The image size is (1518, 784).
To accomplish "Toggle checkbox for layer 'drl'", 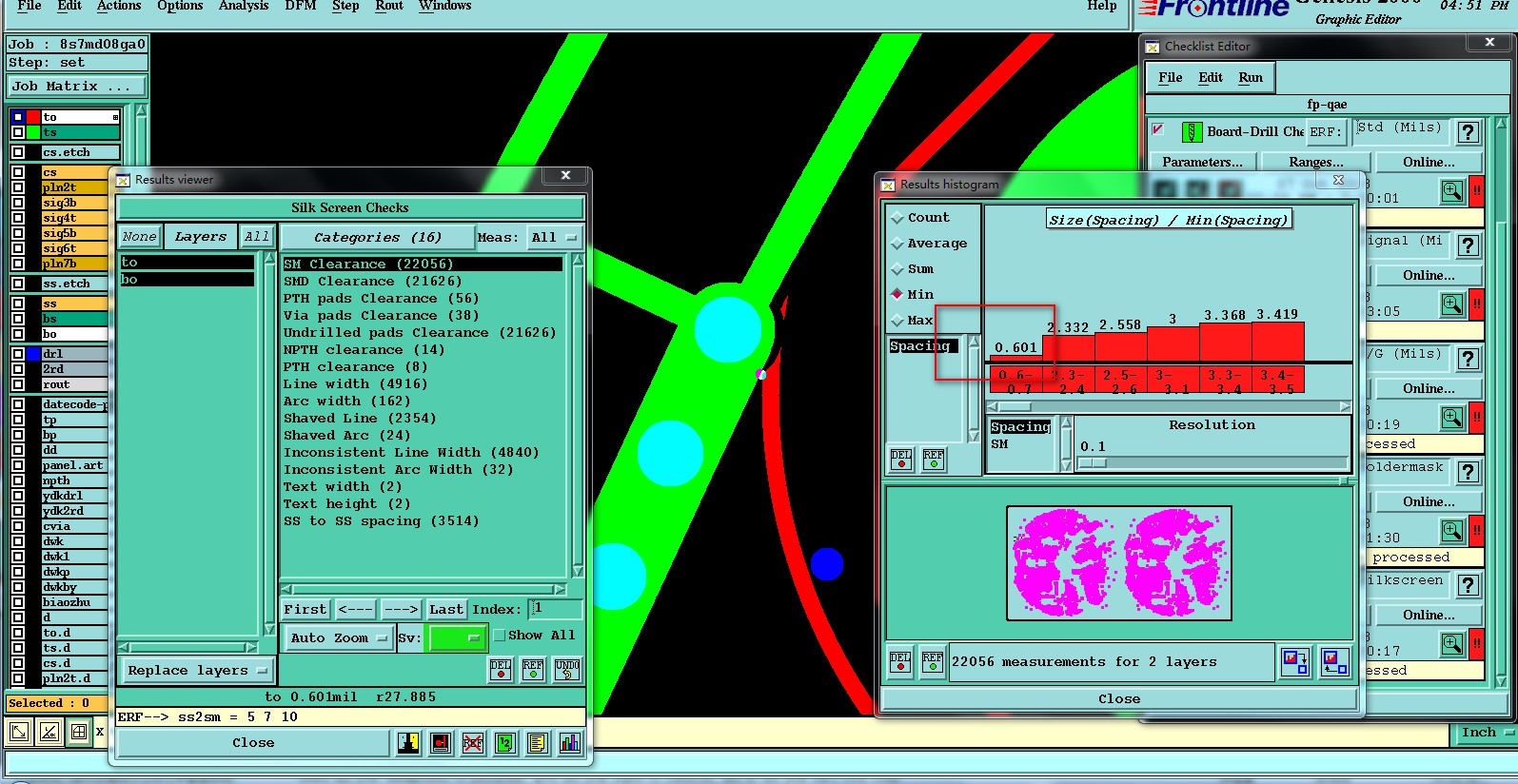I will (18, 354).
